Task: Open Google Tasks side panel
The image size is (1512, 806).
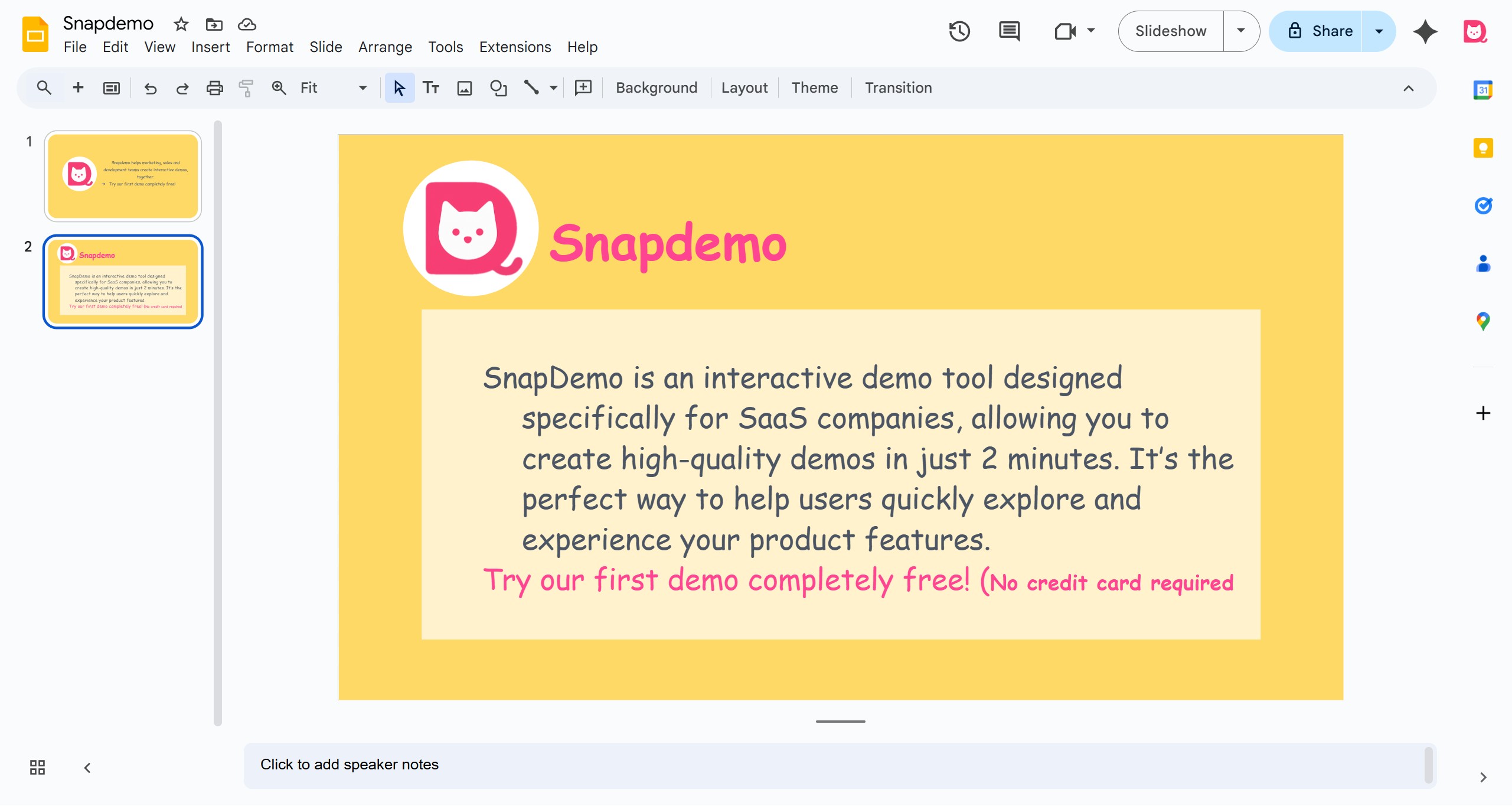Action: (1483, 205)
